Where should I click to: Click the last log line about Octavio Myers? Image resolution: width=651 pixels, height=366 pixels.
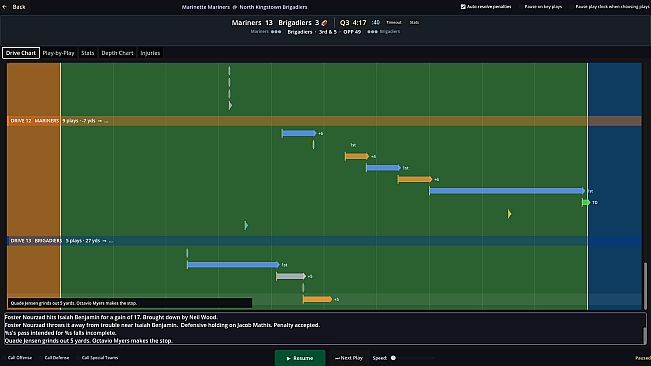(88, 341)
